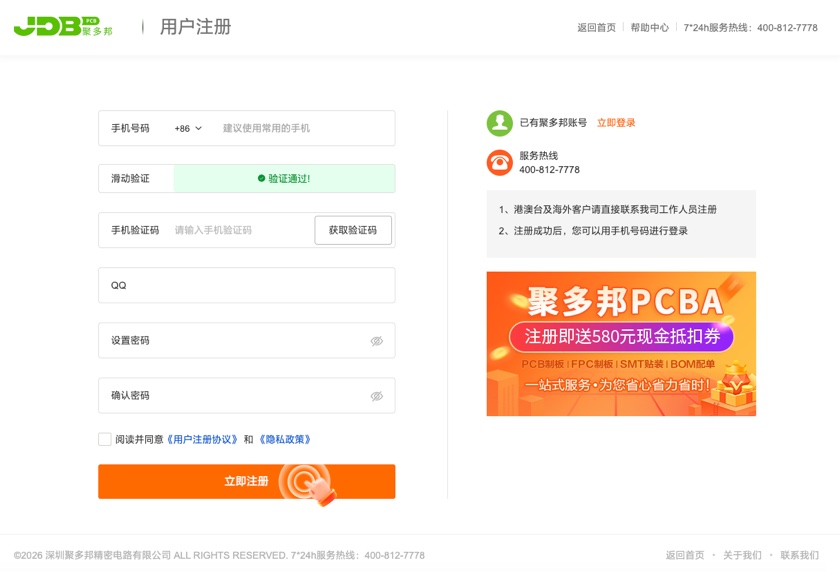This screenshot has width=840, height=572.
Task: Open 帮助中心 in the header
Action: coord(649,27)
